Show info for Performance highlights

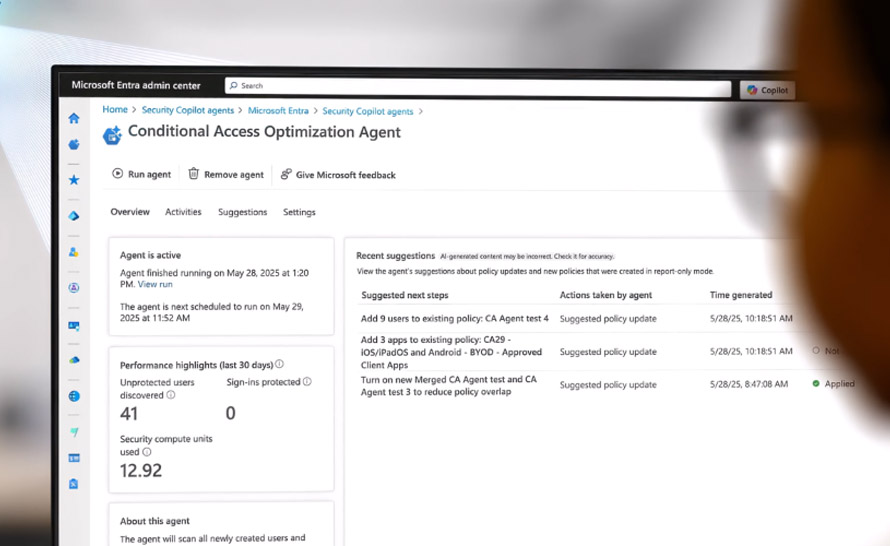click(279, 364)
